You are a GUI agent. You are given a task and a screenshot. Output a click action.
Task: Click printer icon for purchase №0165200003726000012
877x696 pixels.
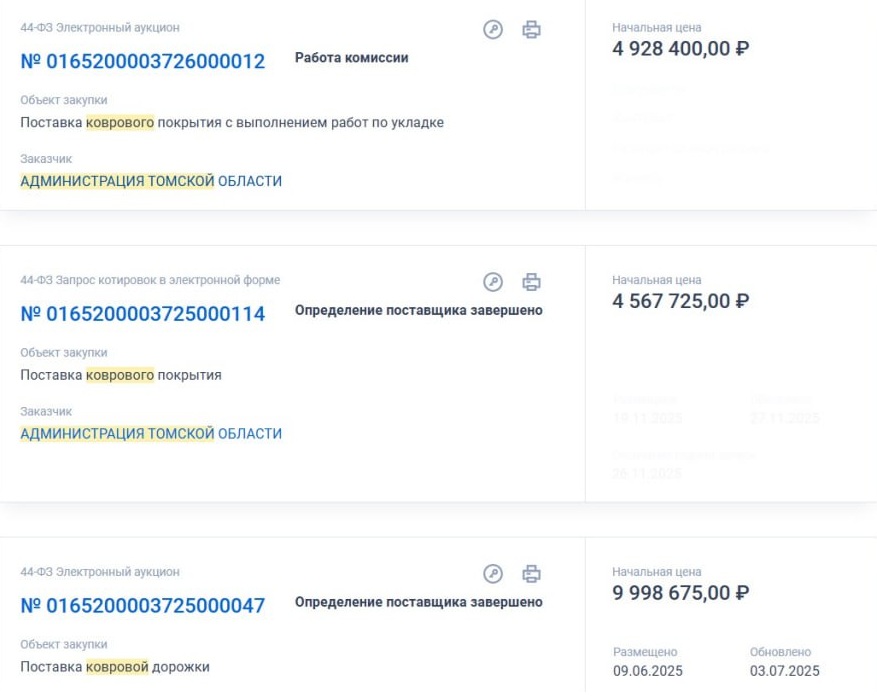[x=532, y=30]
